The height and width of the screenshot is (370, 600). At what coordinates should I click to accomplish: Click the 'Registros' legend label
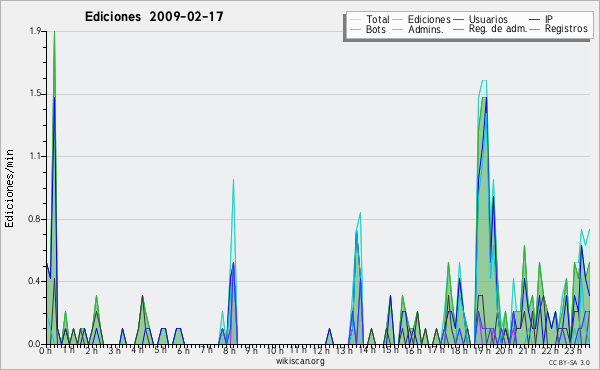point(566,29)
